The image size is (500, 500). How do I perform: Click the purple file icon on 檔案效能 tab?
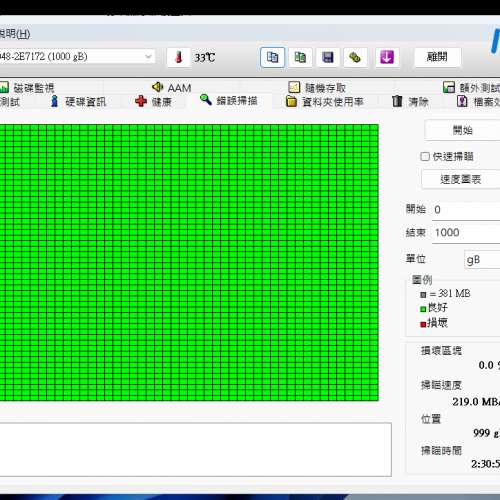click(462, 101)
